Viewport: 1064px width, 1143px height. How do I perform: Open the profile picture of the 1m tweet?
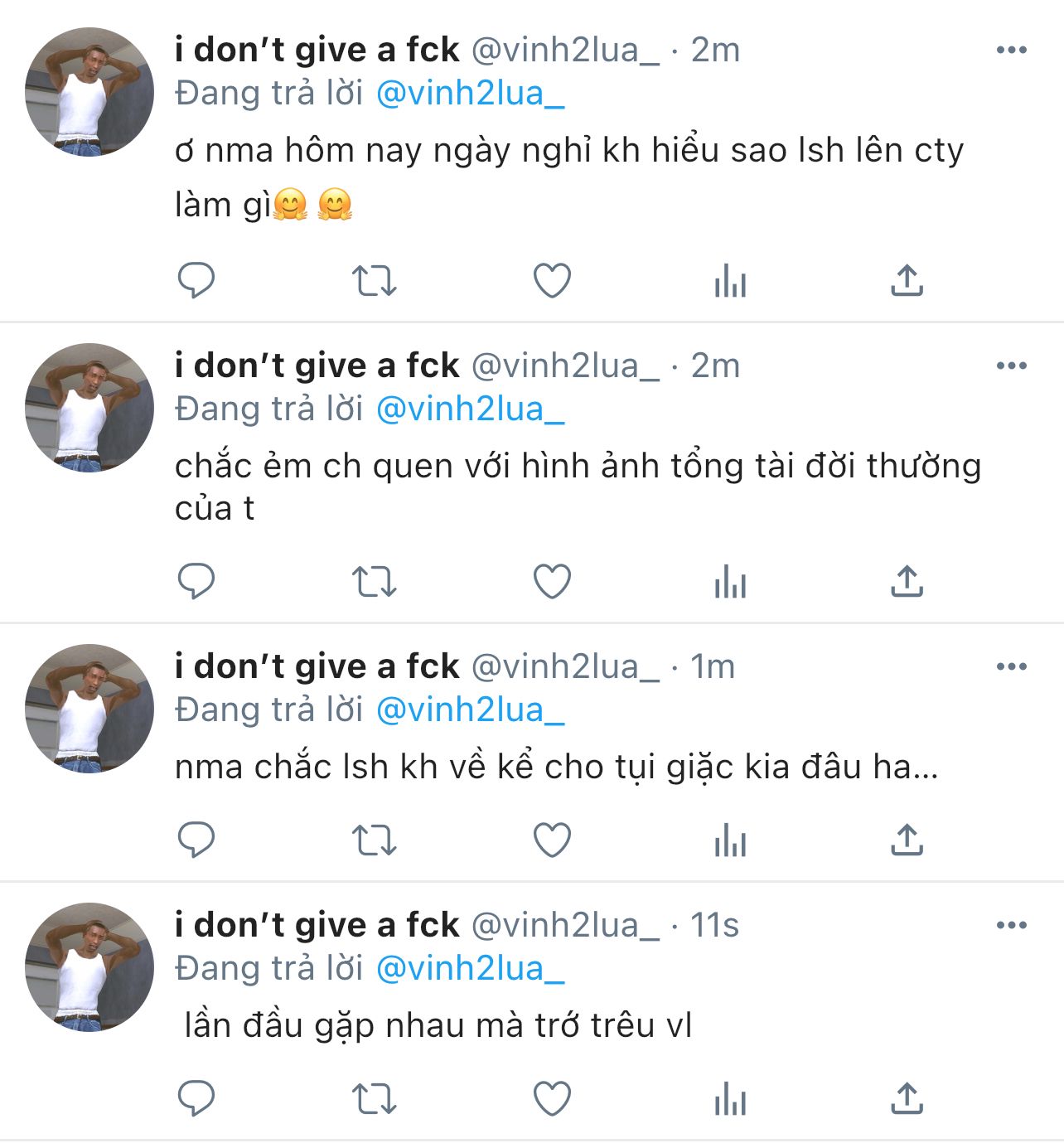coord(89,709)
